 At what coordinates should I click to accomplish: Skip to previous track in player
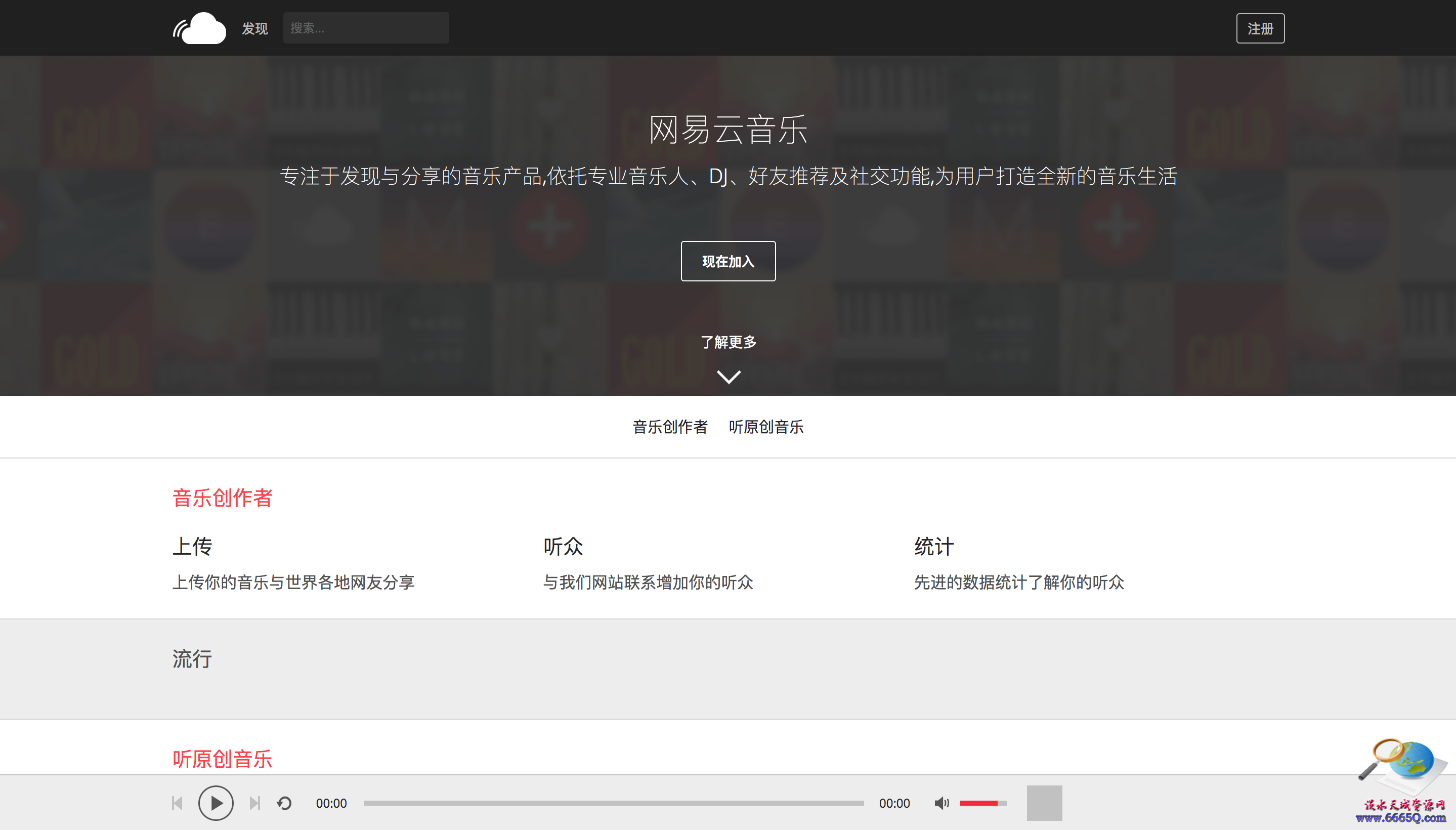177,803
